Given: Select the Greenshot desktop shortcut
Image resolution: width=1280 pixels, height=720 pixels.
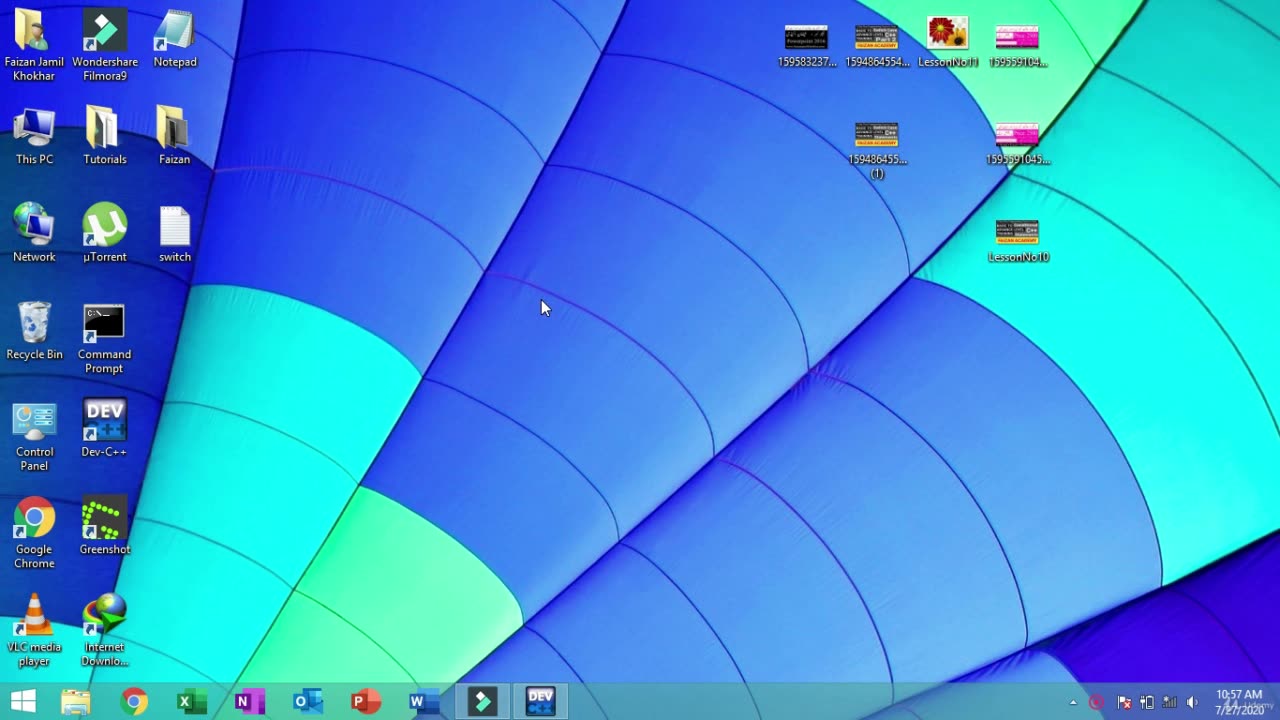Looking at the screenshot, I should tap(105, 527).
